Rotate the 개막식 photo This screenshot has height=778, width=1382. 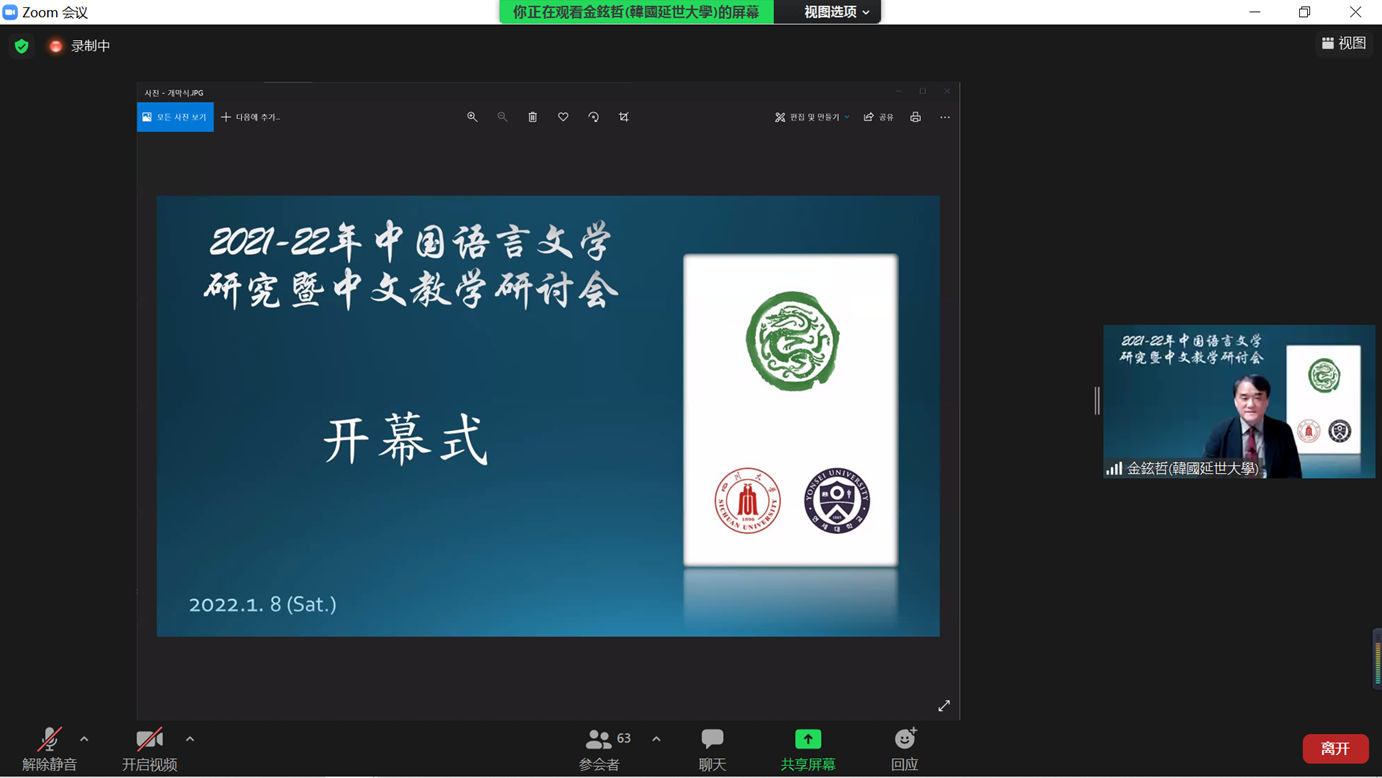pos(593,117)
